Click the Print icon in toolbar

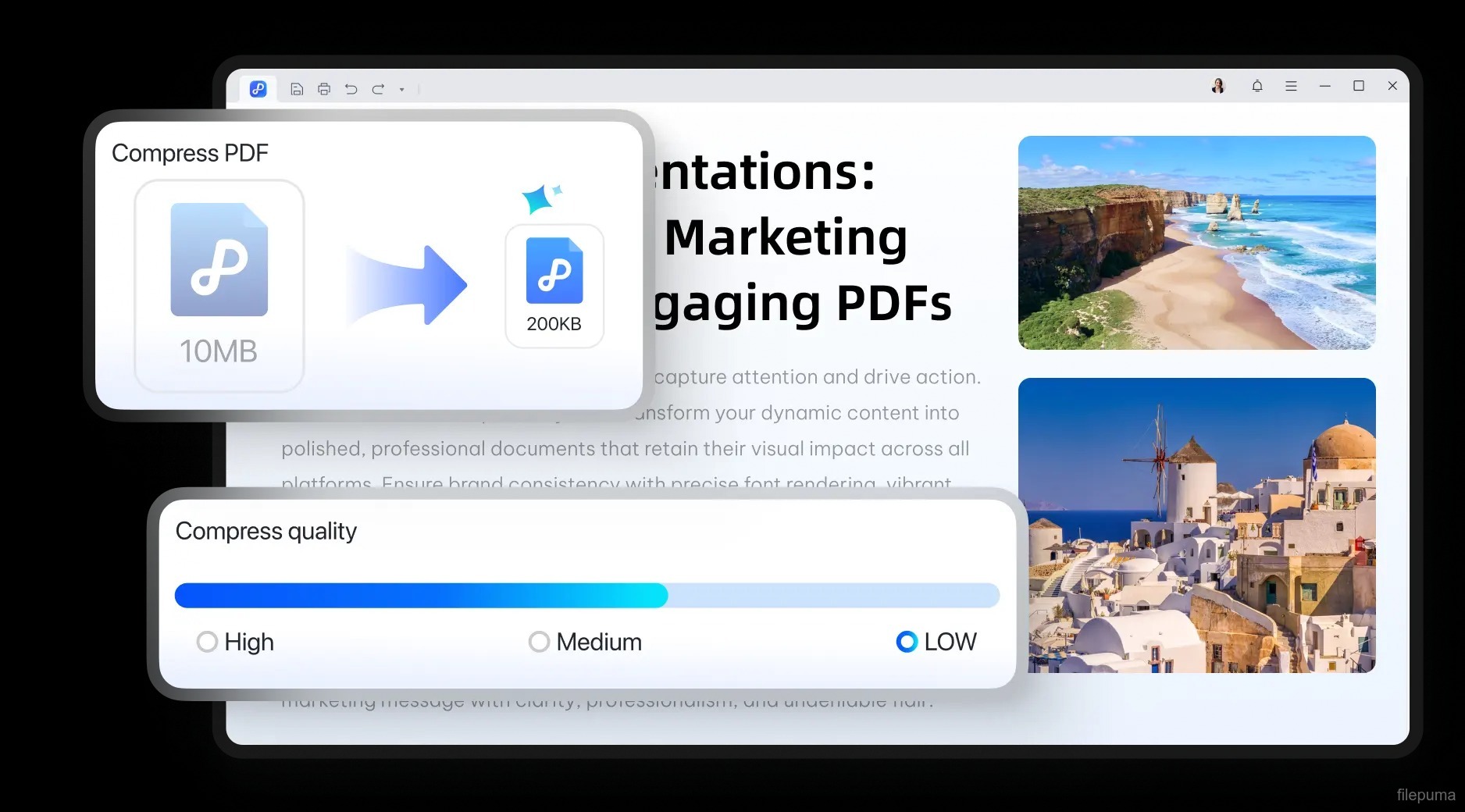[324, 89]
